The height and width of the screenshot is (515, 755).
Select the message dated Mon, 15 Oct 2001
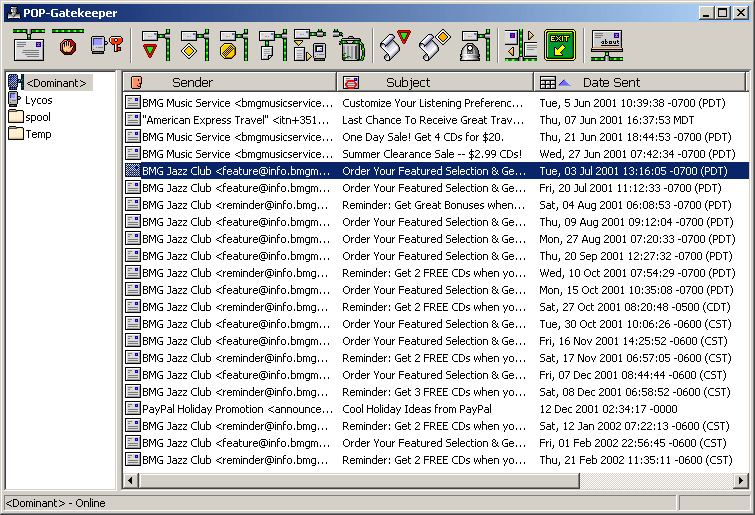(x=436, y=290)
